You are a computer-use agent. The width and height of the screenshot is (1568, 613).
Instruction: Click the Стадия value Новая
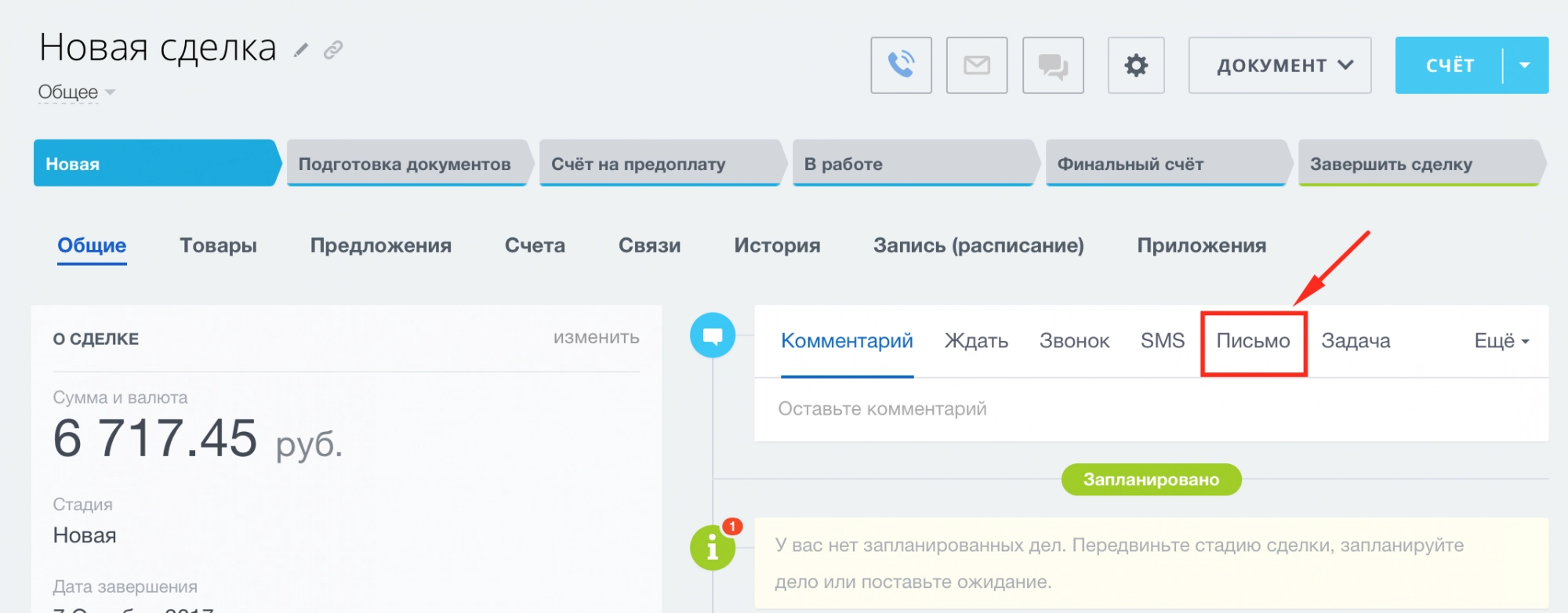pos(85,535)
